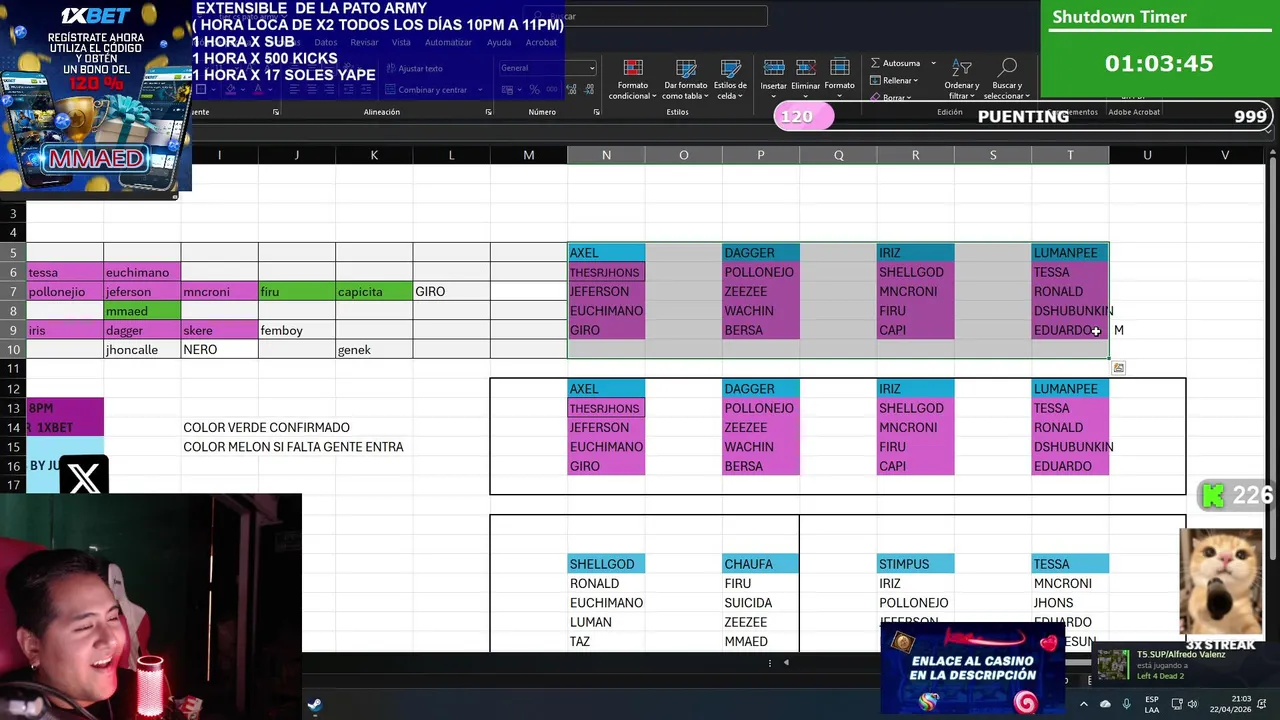Select the CHAUFA header cell
The image size is (1280, 720).
pyautogui.click(x=760, y=564)
